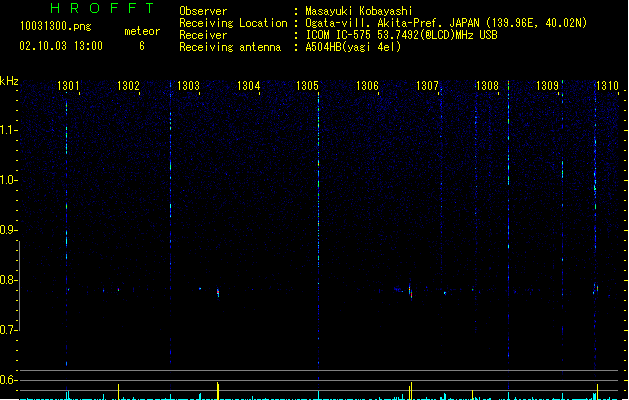This screenshot has width=629, height=400.
Task: Click the 1302 time marker
Action: pyautogui.click(x=128, y=86)
